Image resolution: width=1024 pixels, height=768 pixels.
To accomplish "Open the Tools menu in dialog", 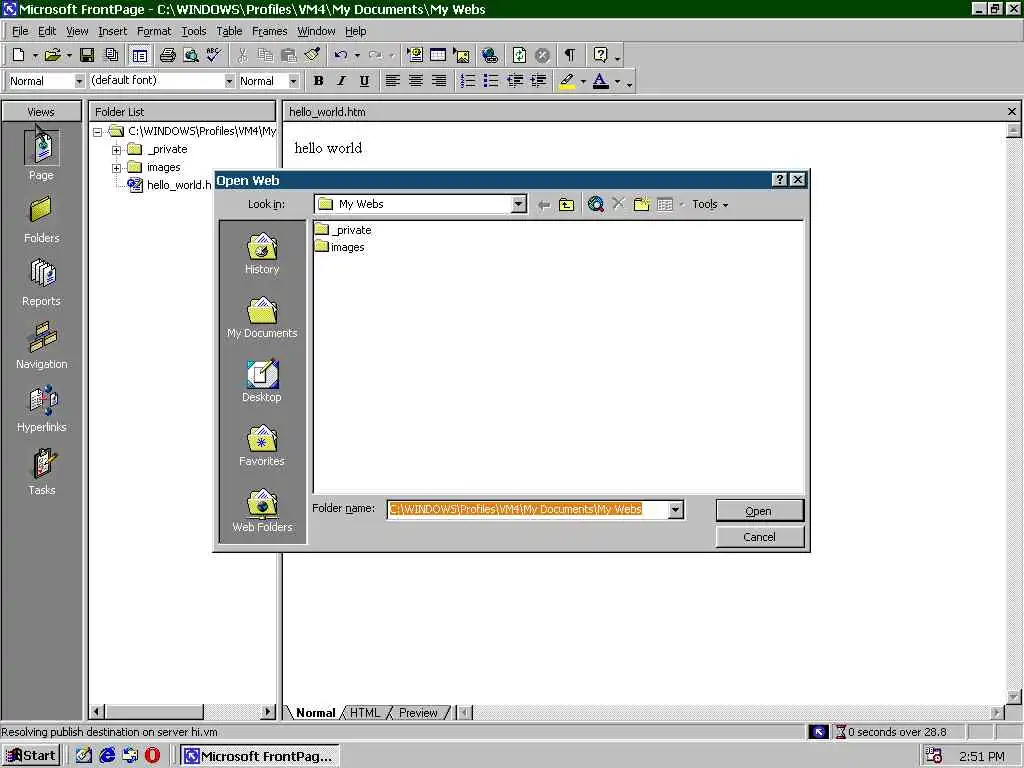I will tap(710, 204).
